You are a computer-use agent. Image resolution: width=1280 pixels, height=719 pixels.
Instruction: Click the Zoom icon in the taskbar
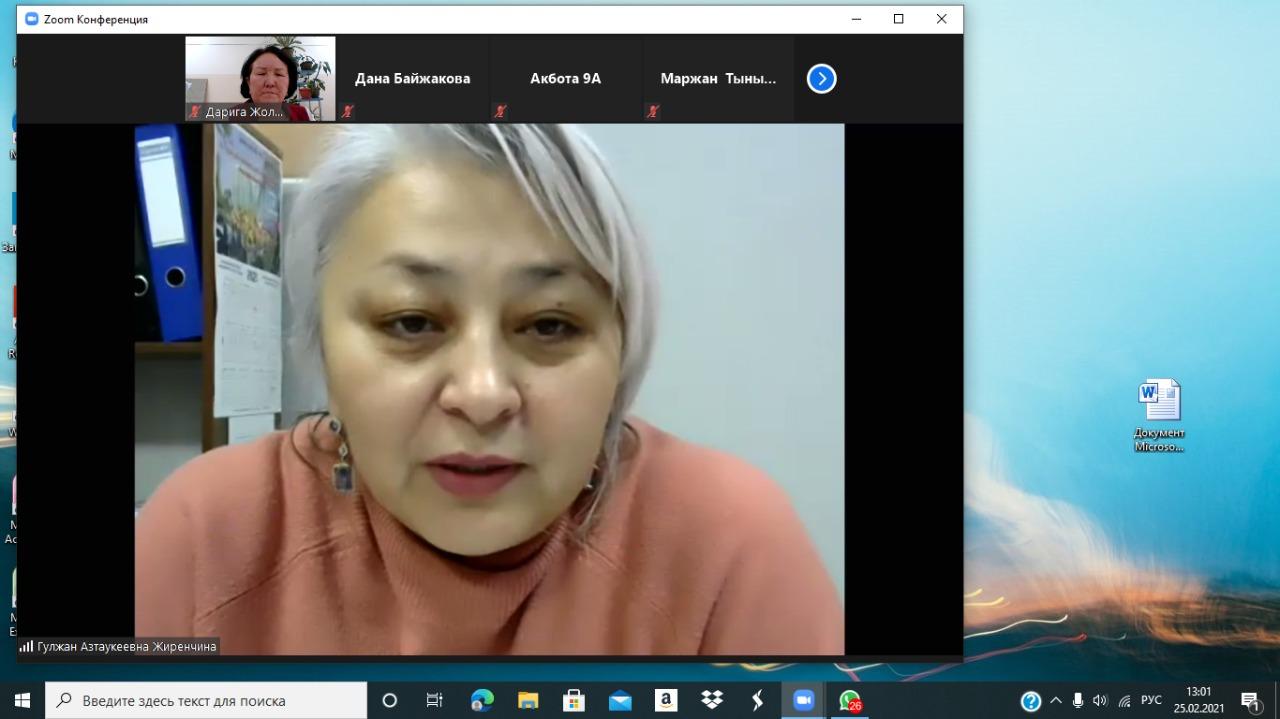pos(803,700)
